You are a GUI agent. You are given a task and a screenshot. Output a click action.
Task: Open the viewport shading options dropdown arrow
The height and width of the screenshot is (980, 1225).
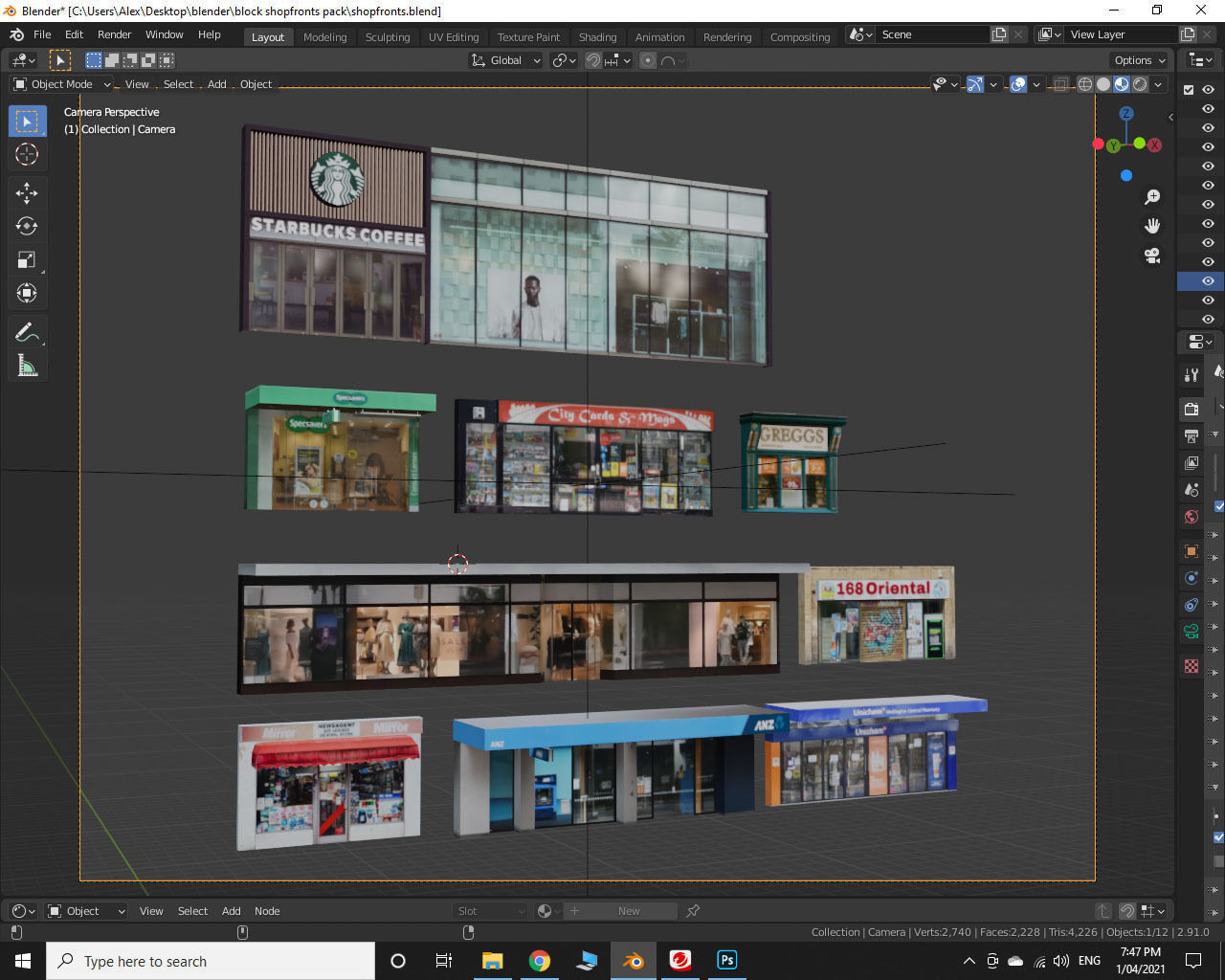(x=1158, y=84)
